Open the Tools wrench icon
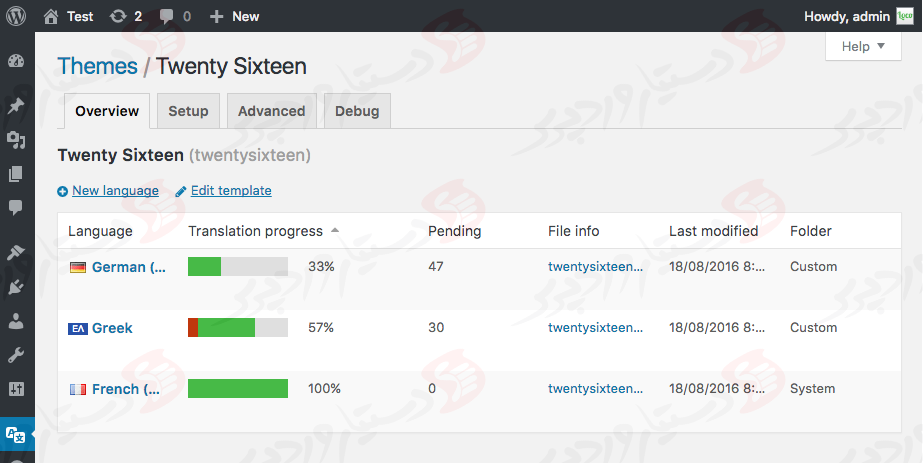Image resolution: width=923 pixels, height=463 pixels. tap(16, 355)
